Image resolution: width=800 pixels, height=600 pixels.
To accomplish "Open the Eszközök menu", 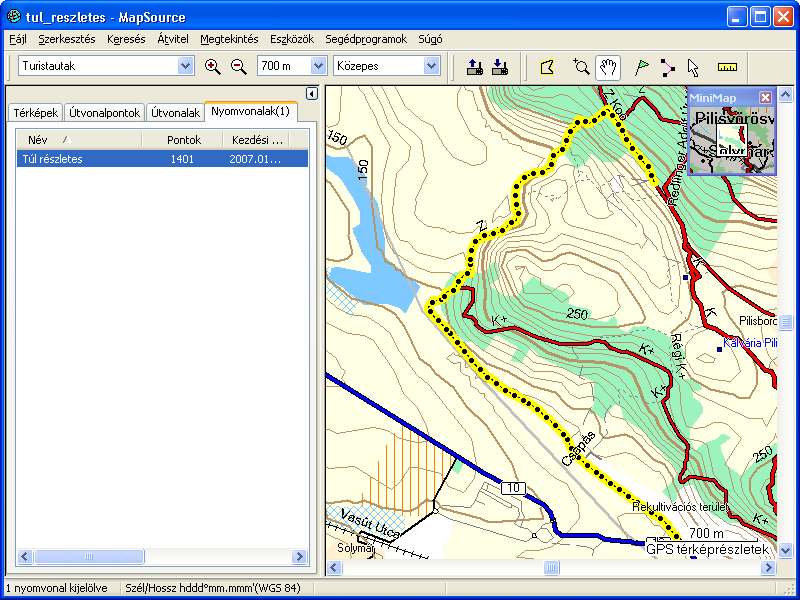I will (x=291, y=39).
